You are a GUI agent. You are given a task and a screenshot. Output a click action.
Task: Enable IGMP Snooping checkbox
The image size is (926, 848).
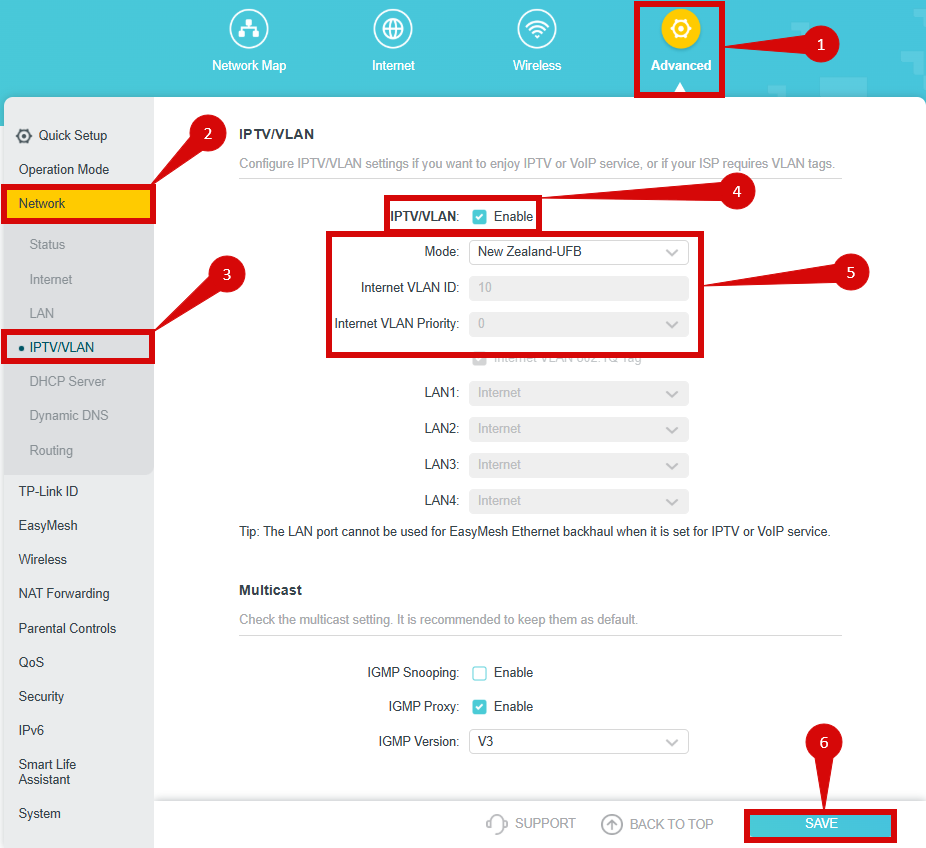point(480,673)
